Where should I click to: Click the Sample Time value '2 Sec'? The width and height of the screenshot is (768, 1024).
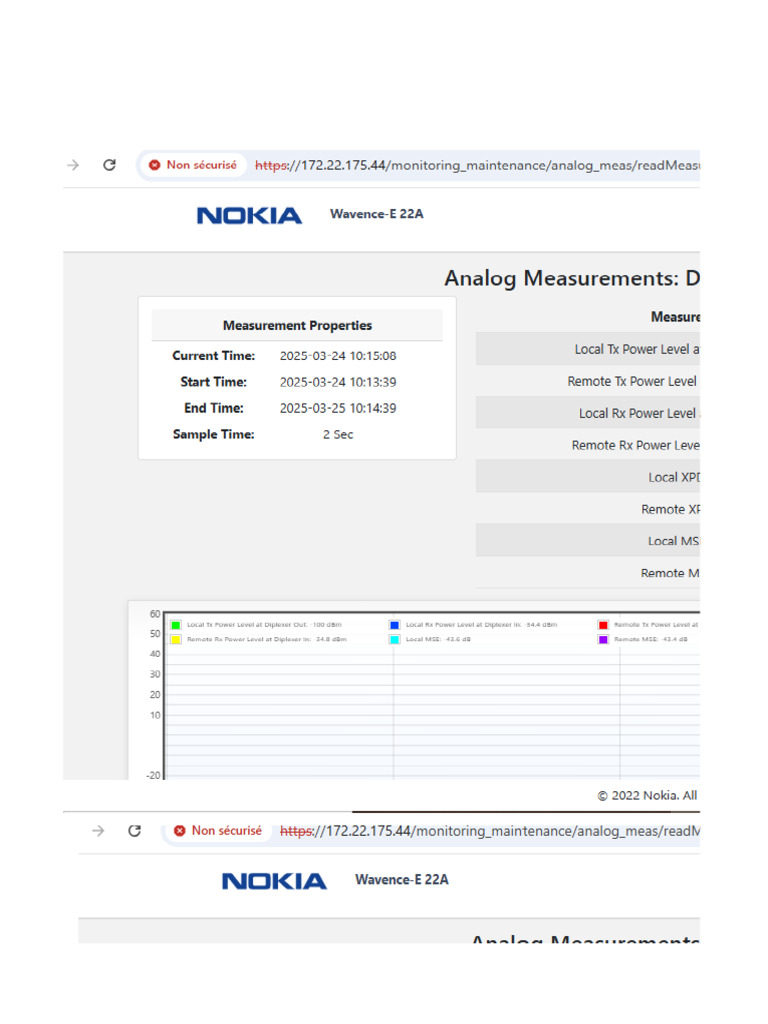337,434
